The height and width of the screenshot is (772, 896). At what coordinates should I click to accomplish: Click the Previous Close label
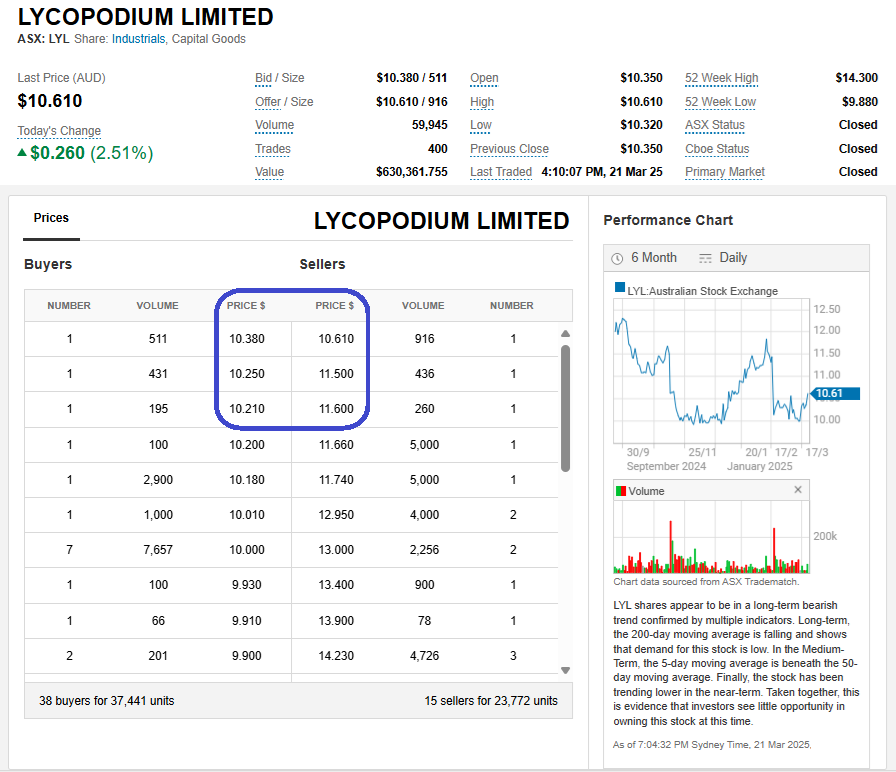pos(509,149)
